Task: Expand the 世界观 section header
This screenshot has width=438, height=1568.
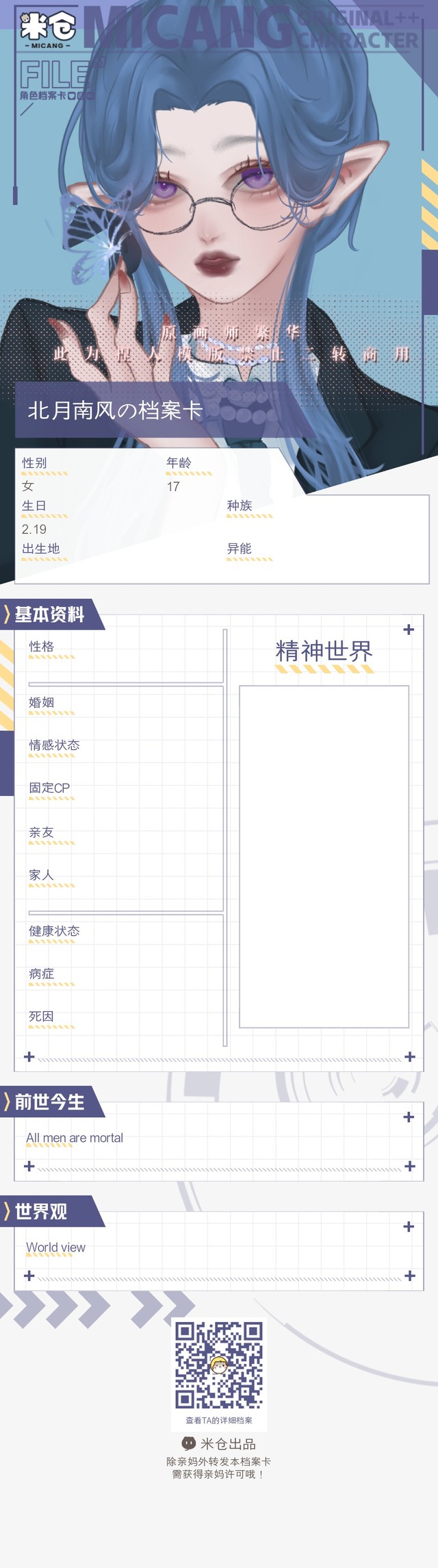Action: (41, 1212)
